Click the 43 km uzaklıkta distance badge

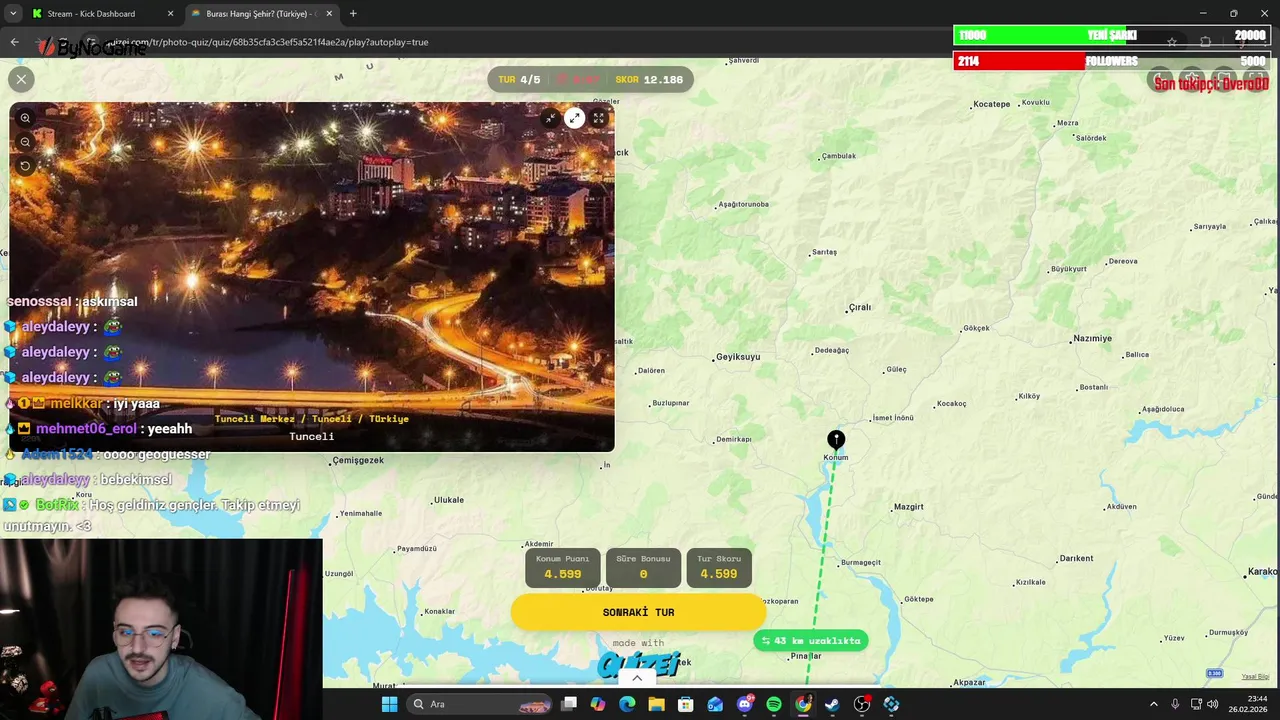(x=811, y=641)
